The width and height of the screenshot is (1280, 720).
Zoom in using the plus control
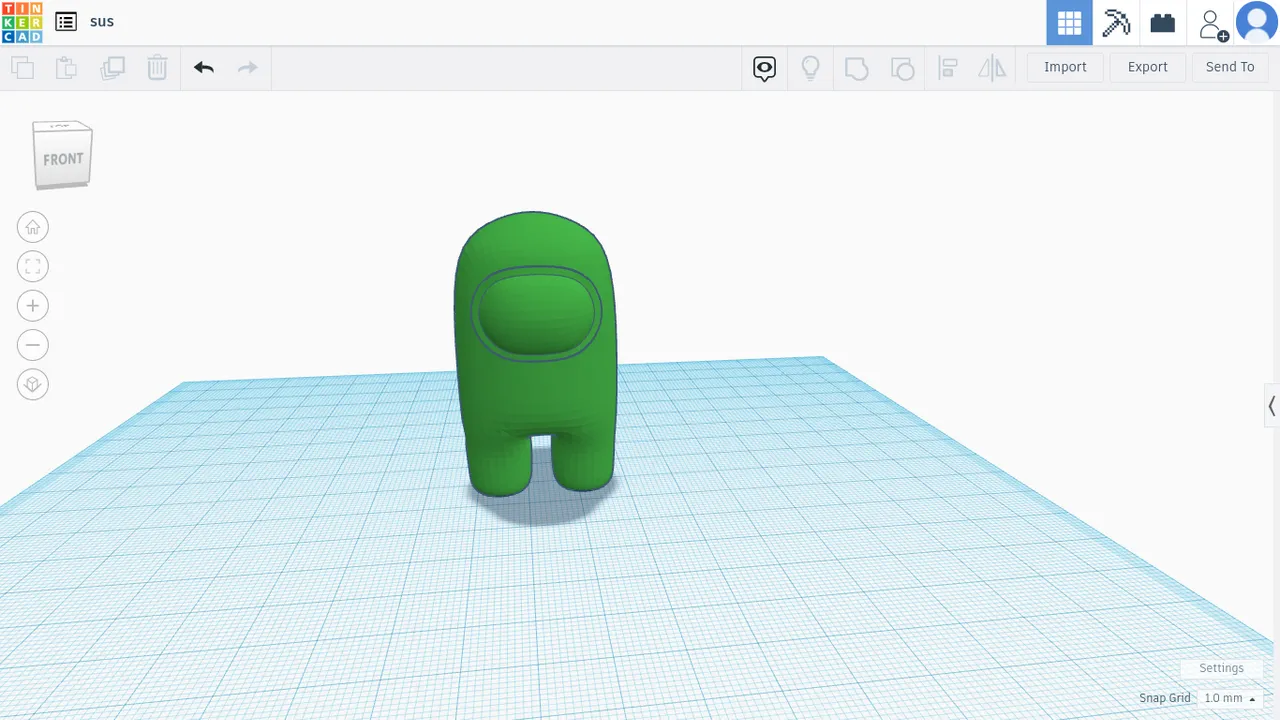click(x=33, y=305)
